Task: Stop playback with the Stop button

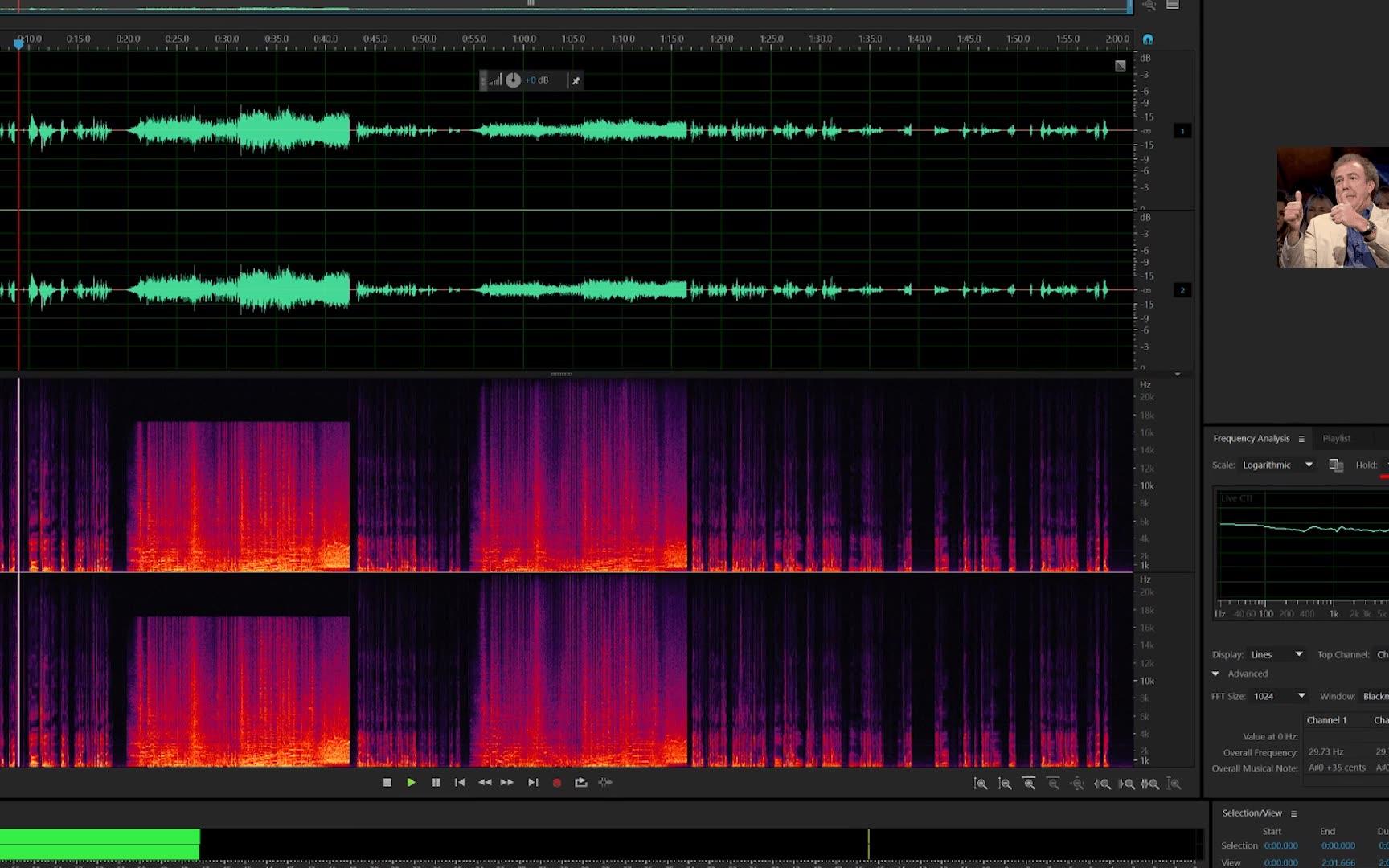Action: [387, 782]
